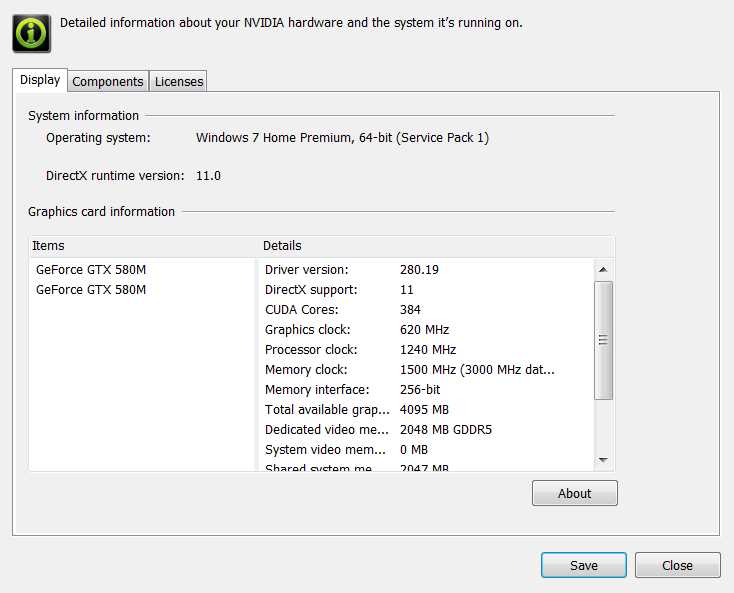The image size is (734, 593).
Task: Click the green system information icon
Action: (x=31, y=34)
